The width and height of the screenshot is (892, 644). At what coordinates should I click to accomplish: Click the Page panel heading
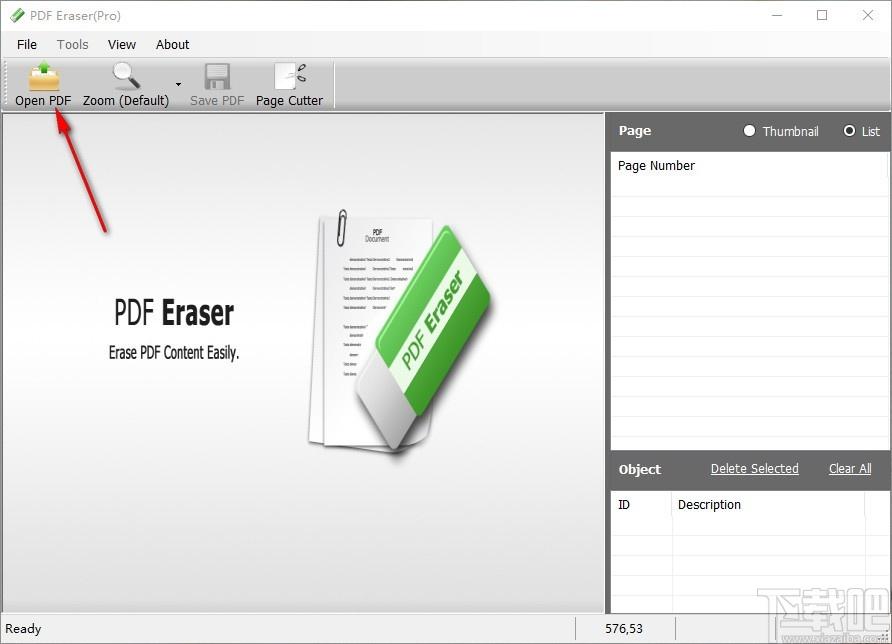[x=635, y=131]
